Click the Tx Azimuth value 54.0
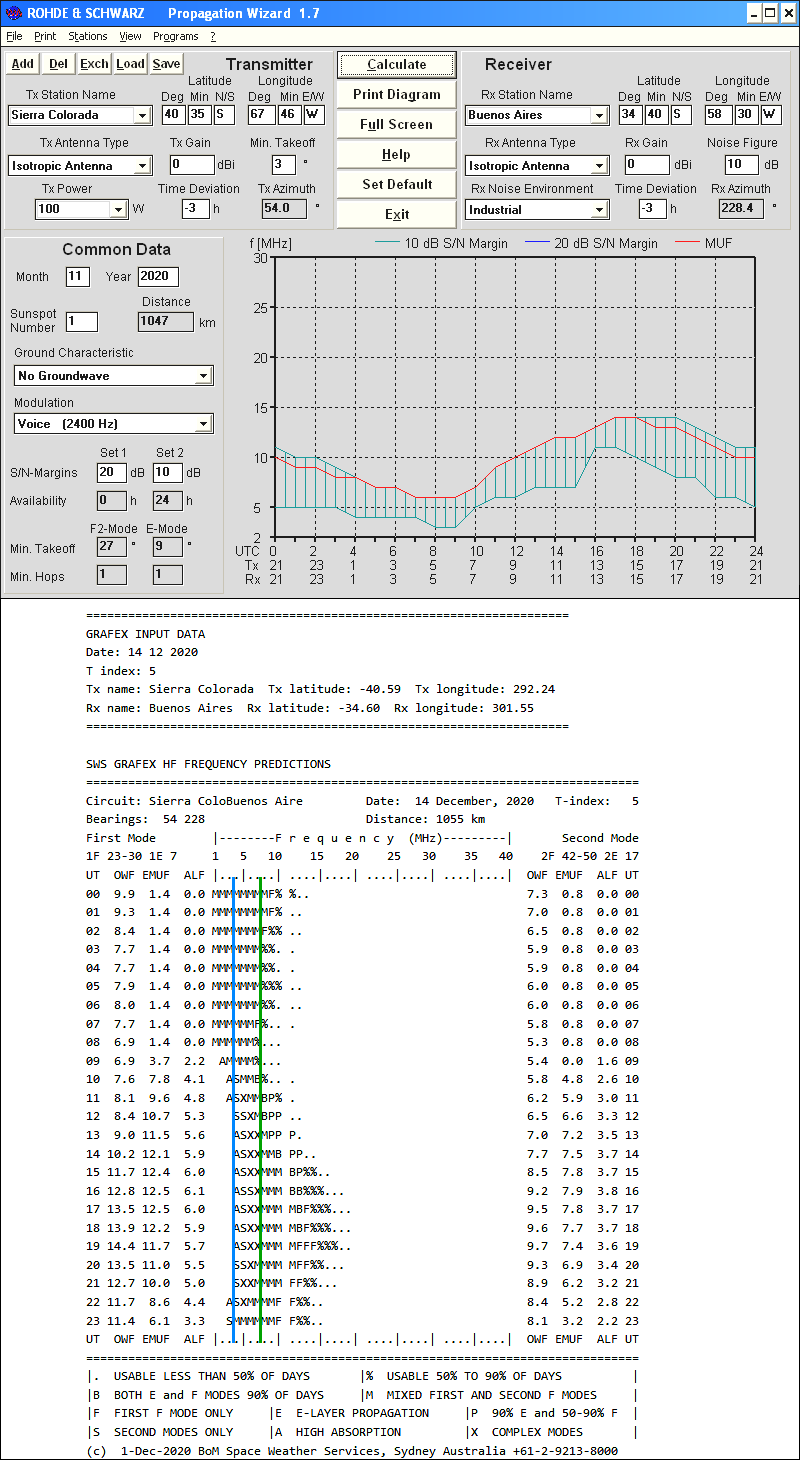 point(286,208)
